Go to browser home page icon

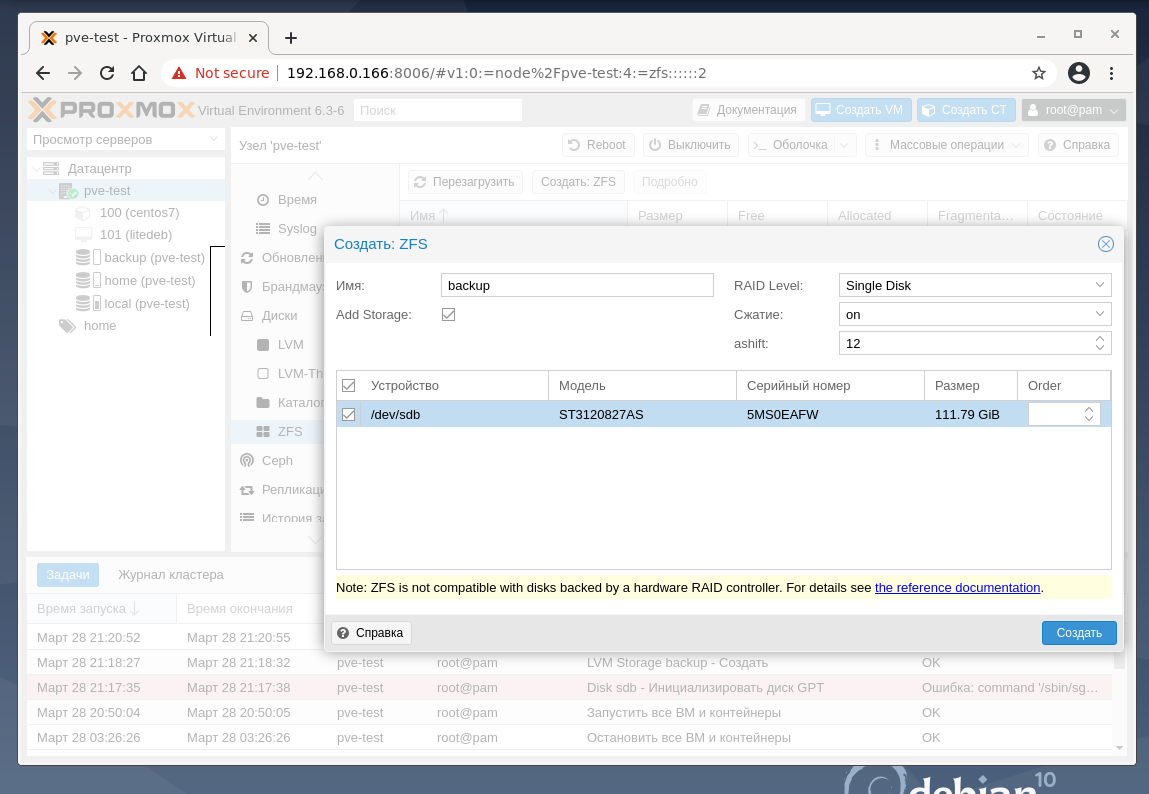tap(139, 73)
